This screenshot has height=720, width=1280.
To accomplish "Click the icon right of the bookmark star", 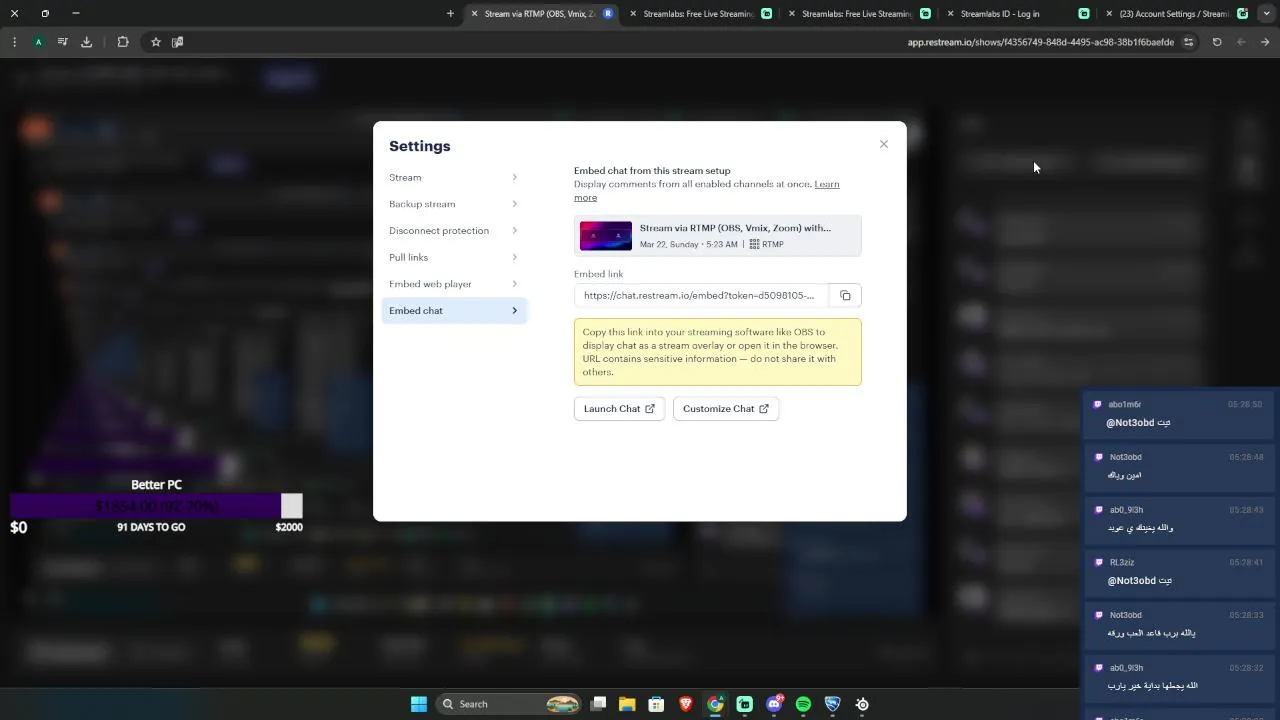I will pyautogui.click(x=178, y=42).
